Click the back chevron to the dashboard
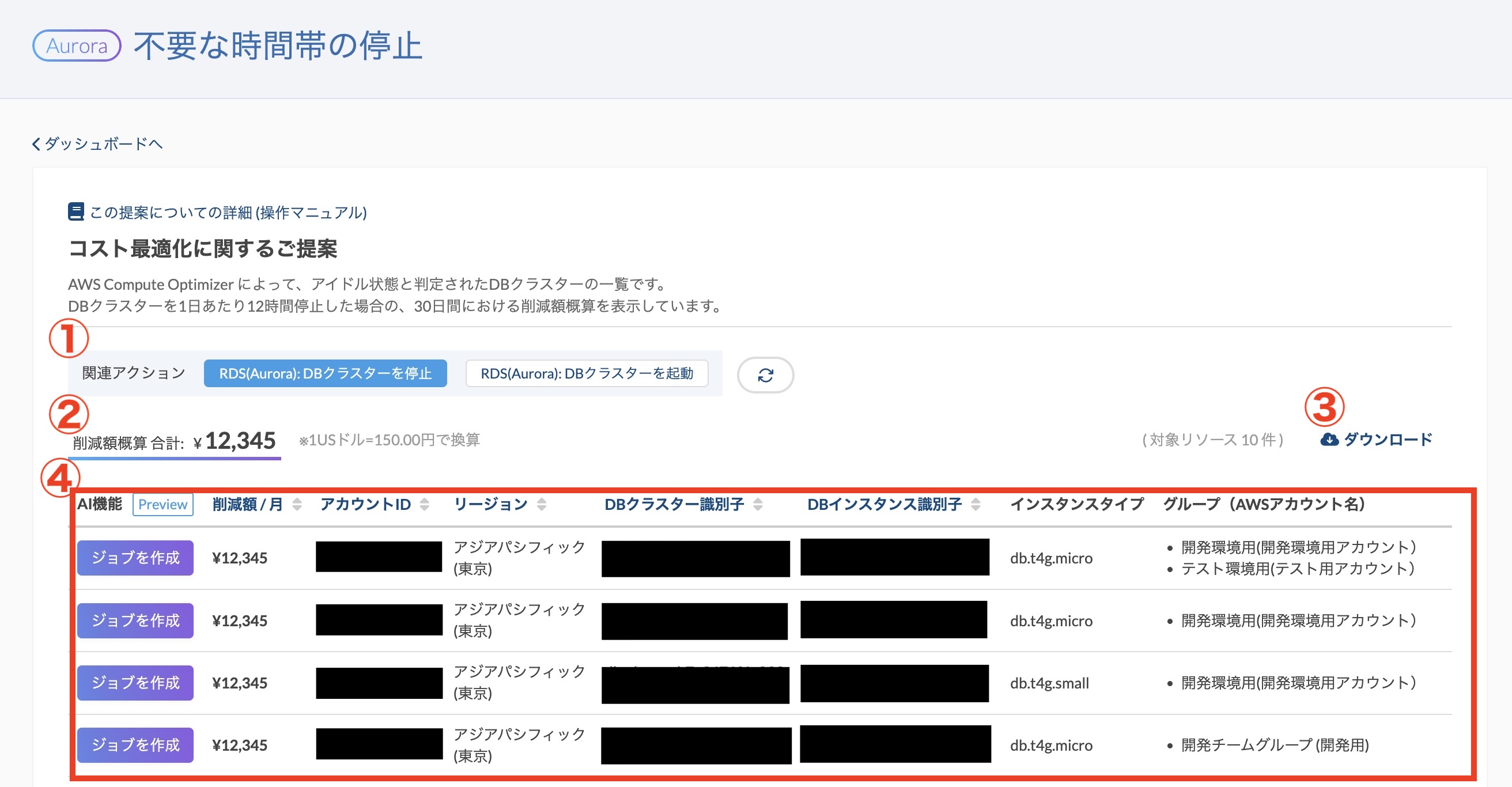 [36, 144]
